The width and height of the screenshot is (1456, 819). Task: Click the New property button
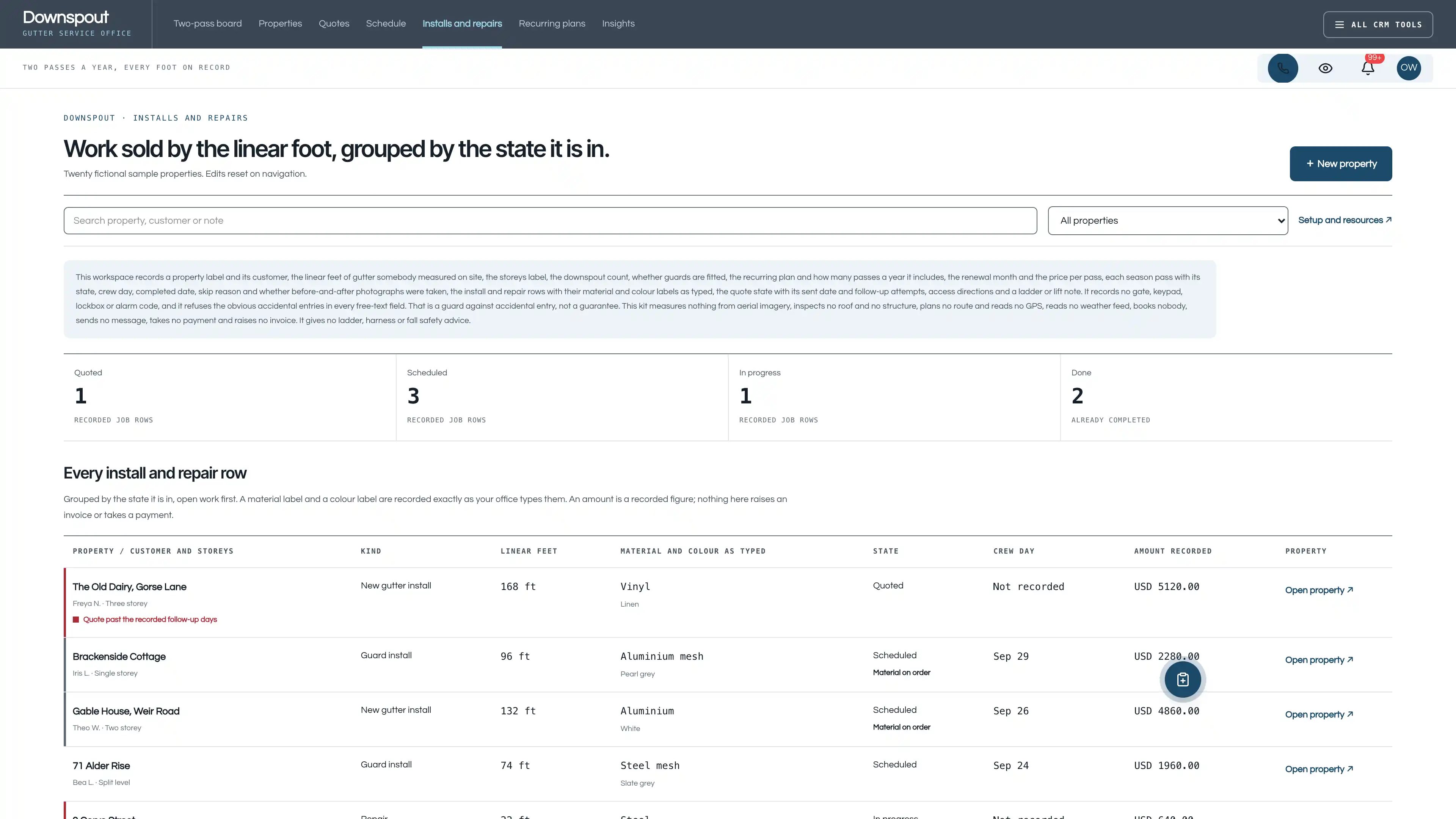pyautogui.click(x=1340, y=164)
